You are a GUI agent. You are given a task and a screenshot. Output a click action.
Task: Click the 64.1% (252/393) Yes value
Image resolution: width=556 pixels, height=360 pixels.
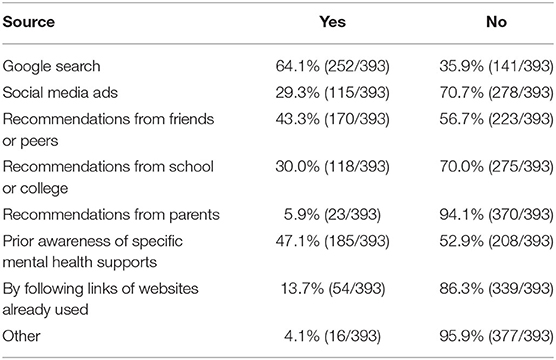(332, 67)
